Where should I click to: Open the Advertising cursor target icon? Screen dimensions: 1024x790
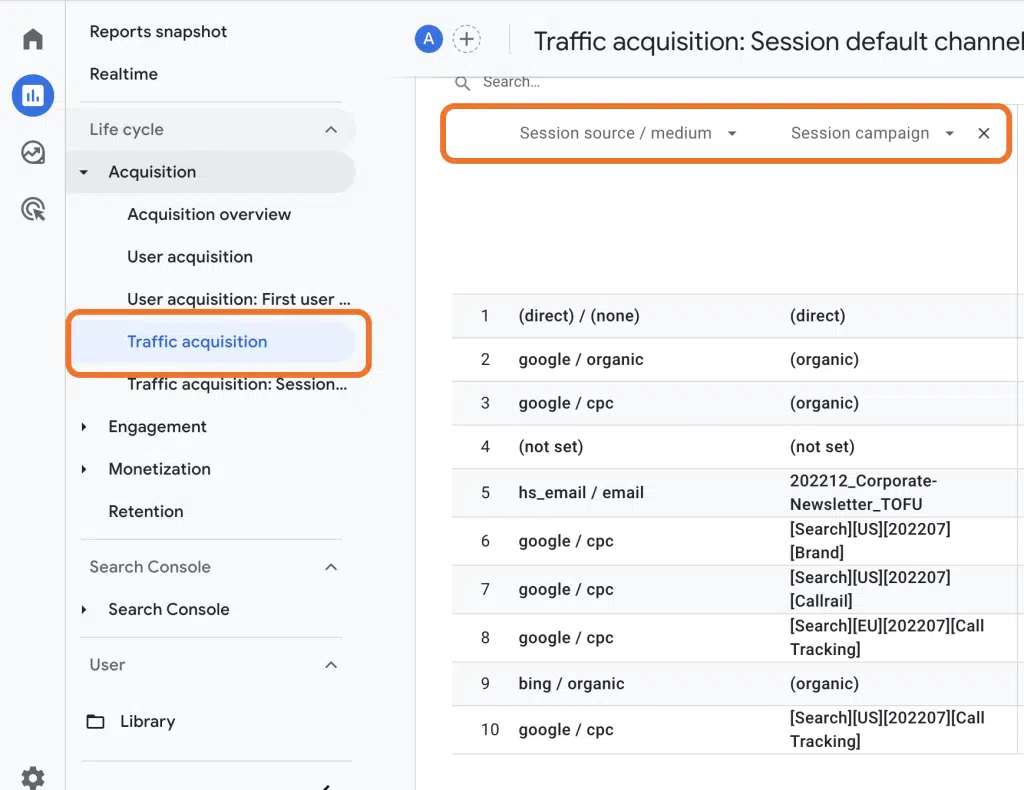click(33, 210)
